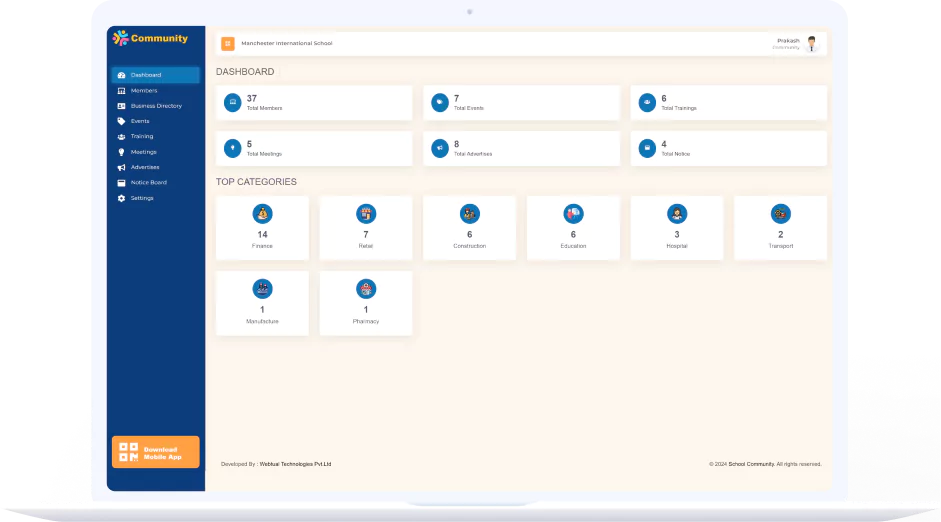This screenshot has height=522, width=941.
Task: Open the Dashboard menu item
Action: pyautogui.click(x=155, y=75)
